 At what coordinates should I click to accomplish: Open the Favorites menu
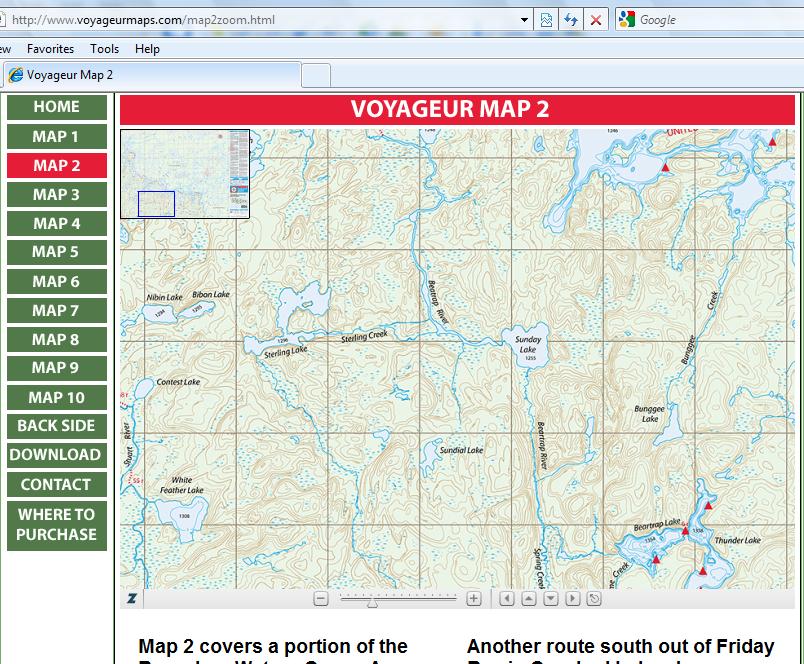click(50, 49)
